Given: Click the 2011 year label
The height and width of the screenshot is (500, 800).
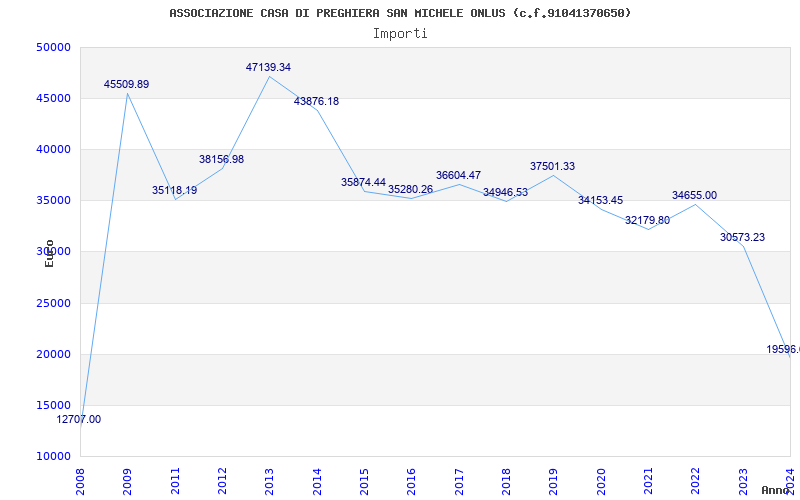Looking at the screenshot, I should 175,481.
